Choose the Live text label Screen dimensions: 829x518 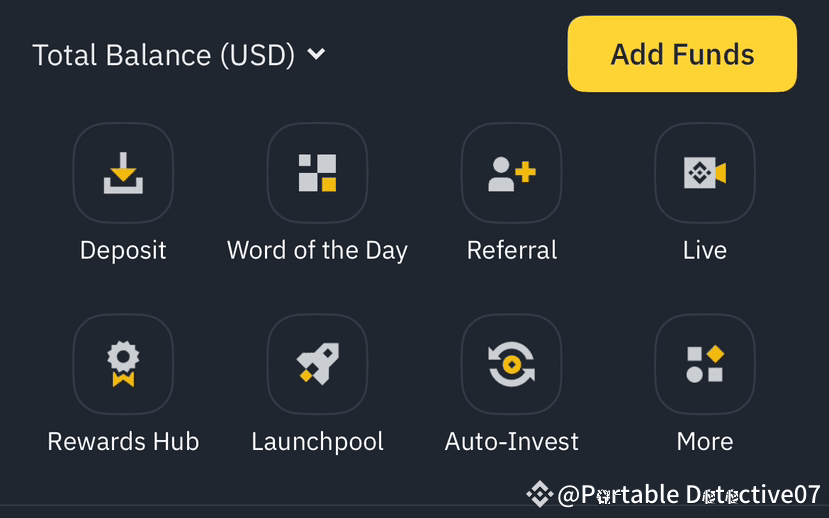704,250
